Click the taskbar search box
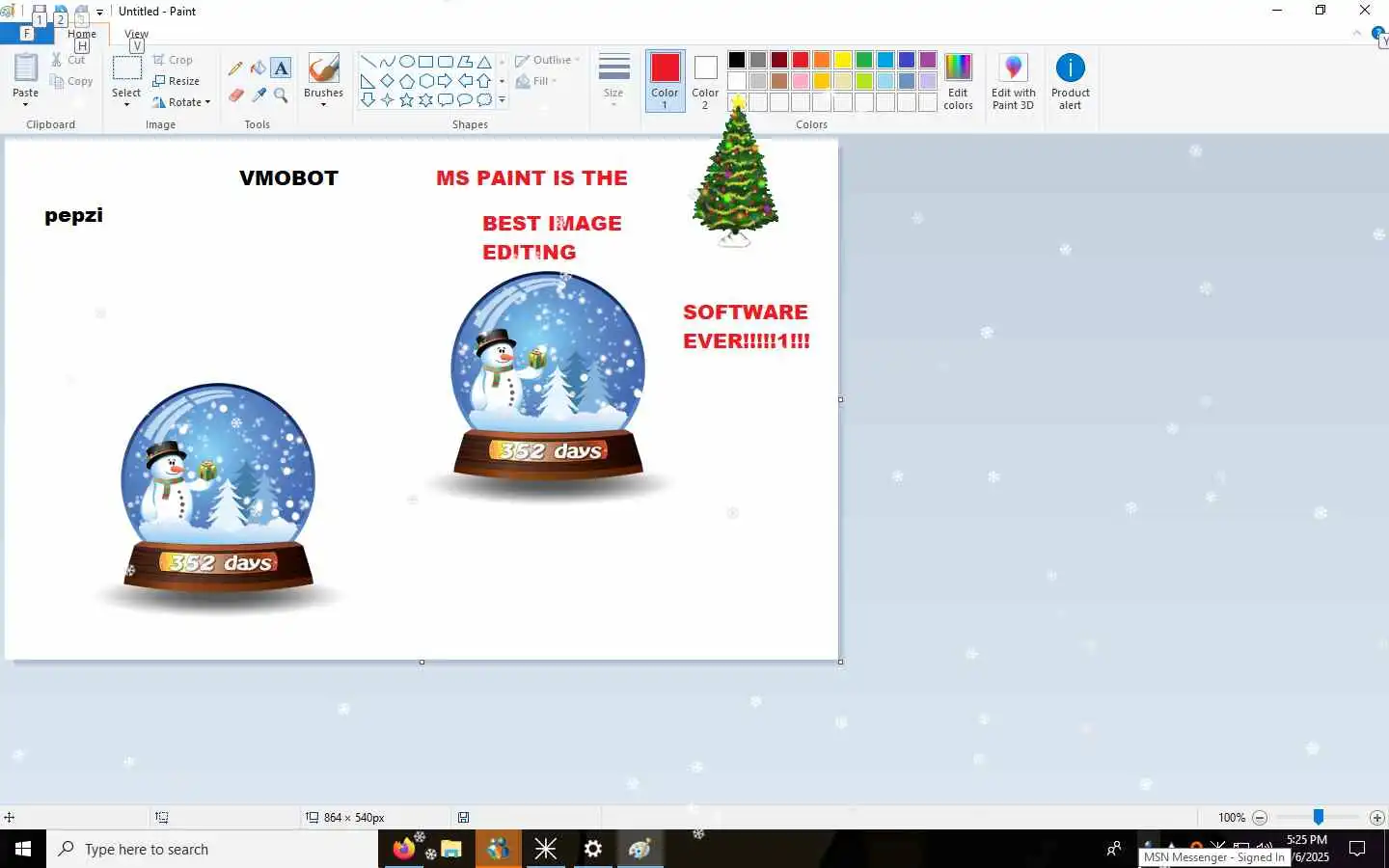Viewport: 1389px width, 868px height. point(212,849)
